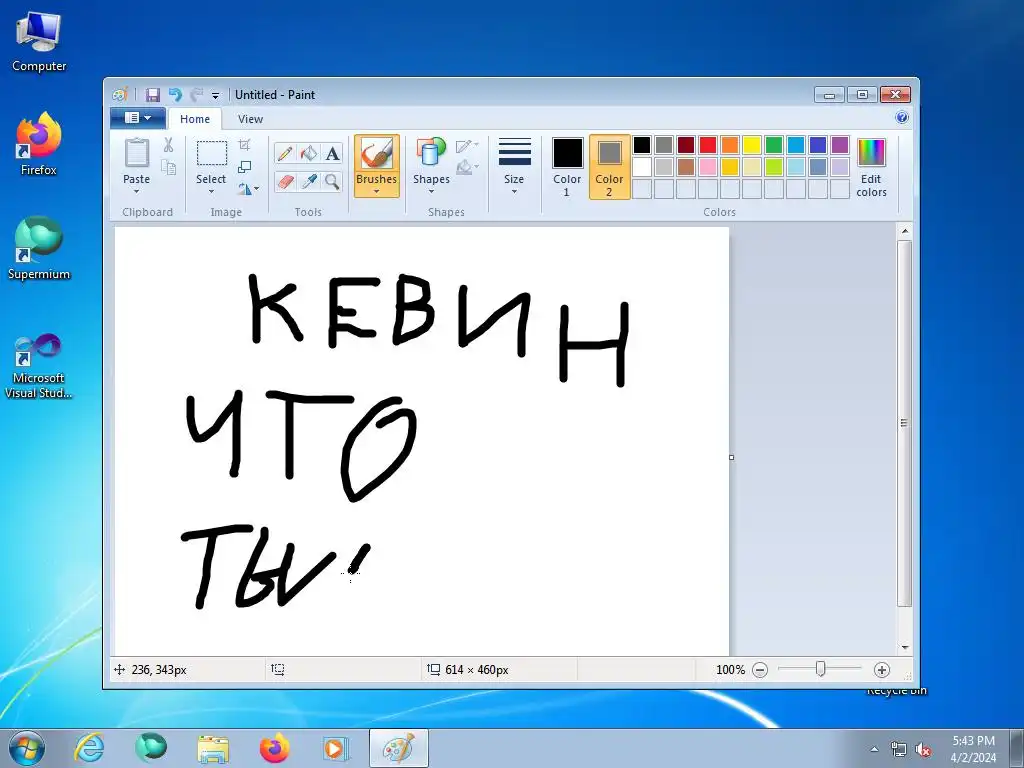The image size is (1024, 768).
Task: Switch to the Home tab
Action: point(195,119)
